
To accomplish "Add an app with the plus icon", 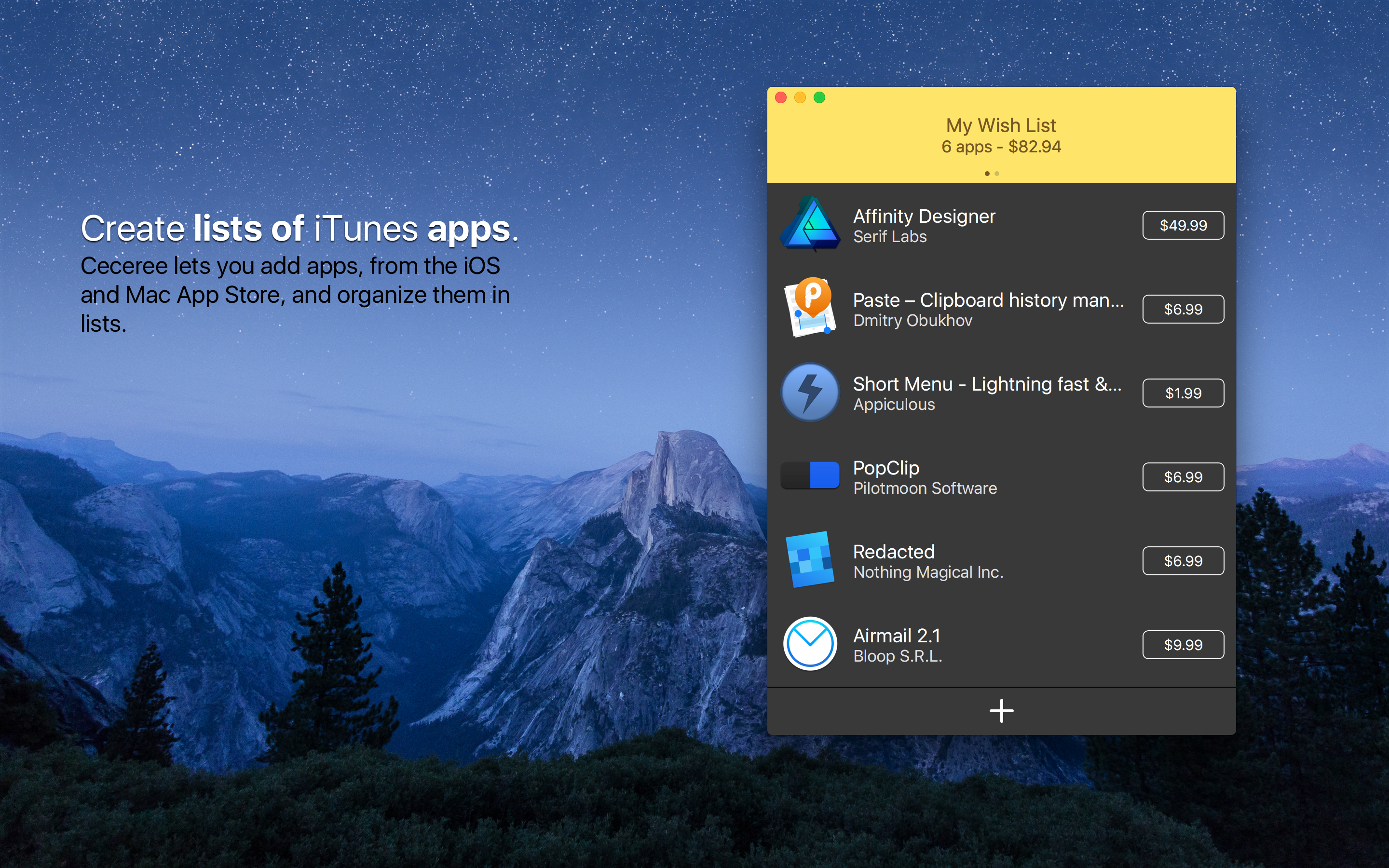I will coord(1001,711).
